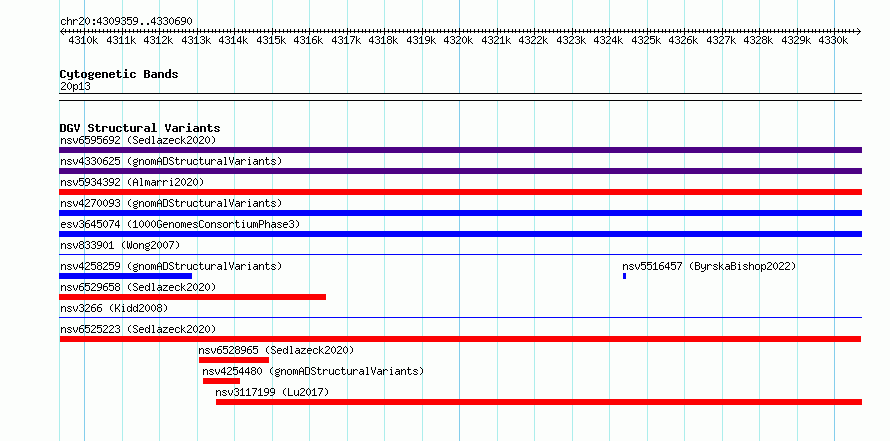Click the 4330k ruler tick label
The width and height of the screenshot is (890, 441).
coord(833,40)
